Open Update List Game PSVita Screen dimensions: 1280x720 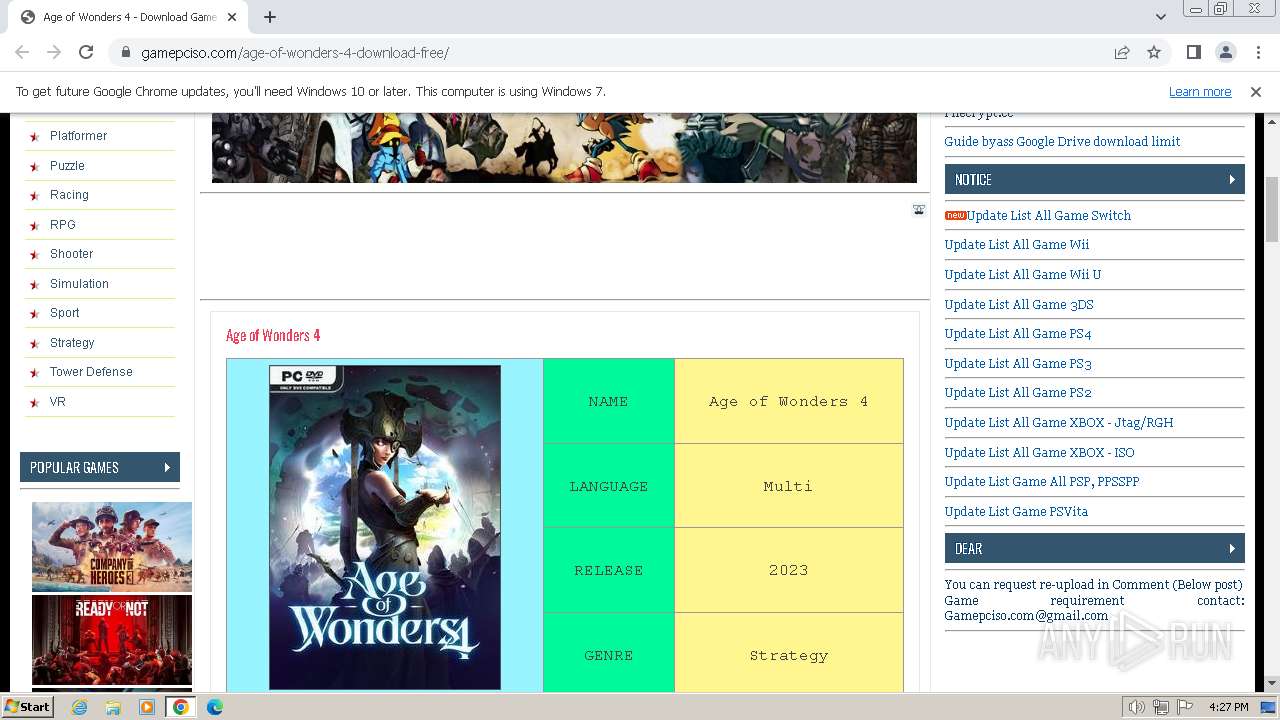[x=1016, y=511]
